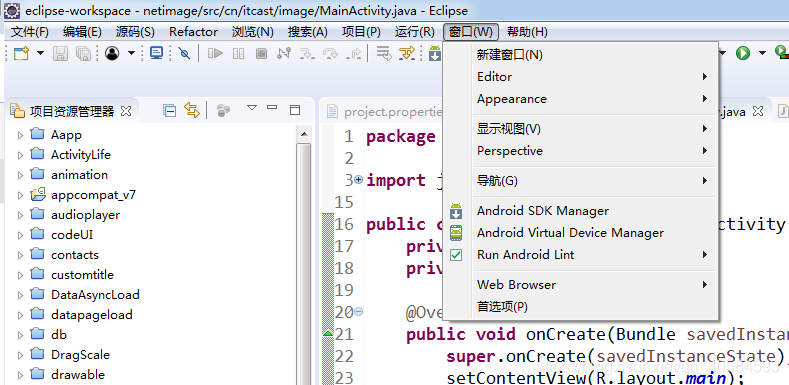789x385 pixels.
Task: Open the 导航(G) submenu
Action: (x=580, y=181)
